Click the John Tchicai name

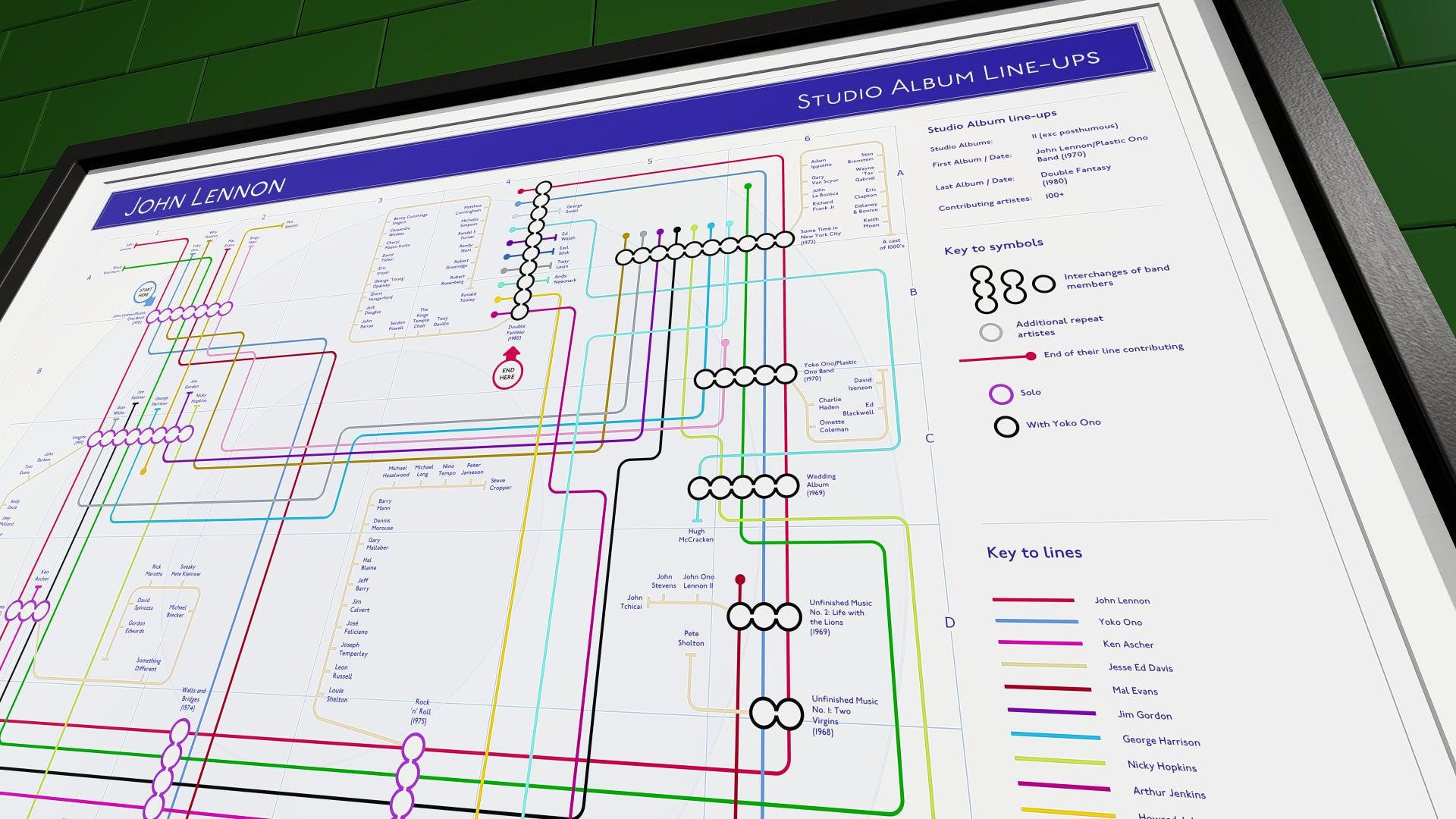click(x=632, y=602)
